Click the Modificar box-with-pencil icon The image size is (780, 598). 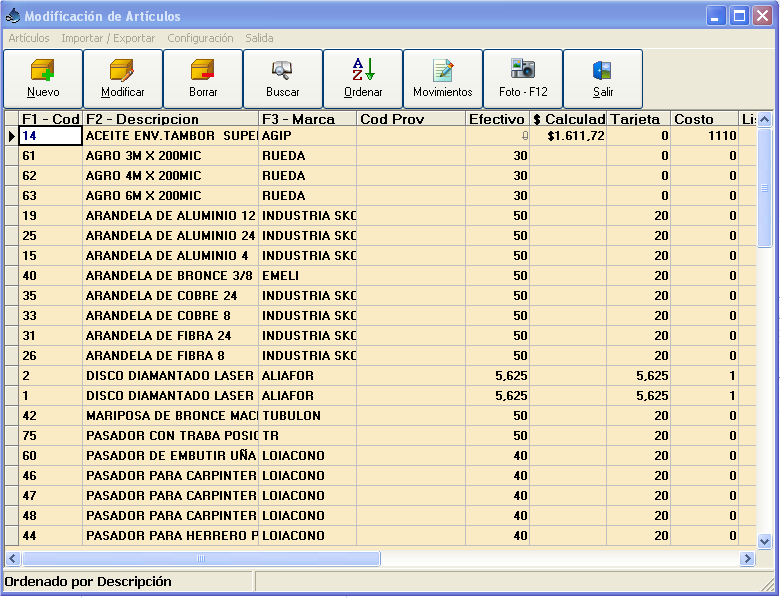122,70
